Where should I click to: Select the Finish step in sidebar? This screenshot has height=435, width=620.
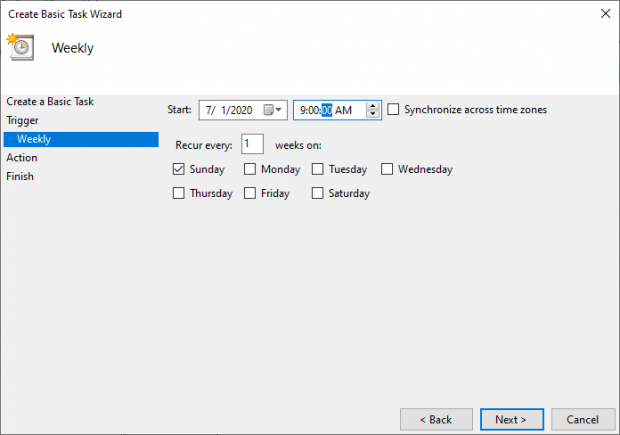click(x=20, y=176)
